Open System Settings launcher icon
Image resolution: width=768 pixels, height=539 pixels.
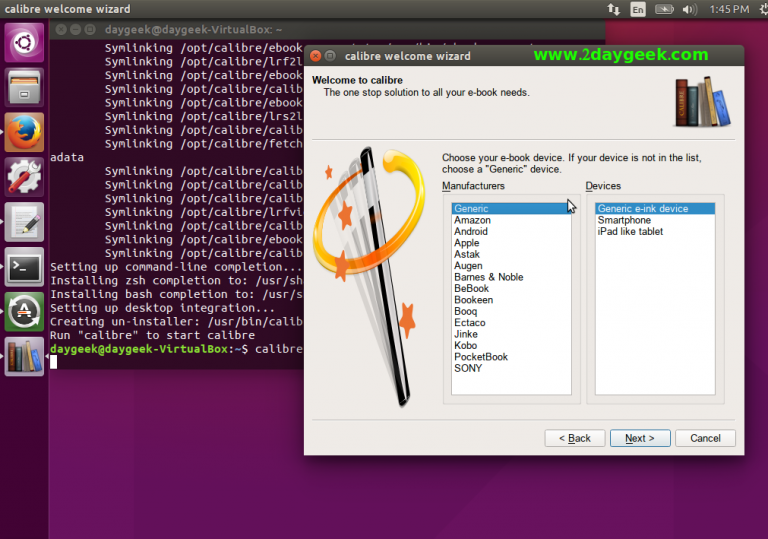(24, 177)
